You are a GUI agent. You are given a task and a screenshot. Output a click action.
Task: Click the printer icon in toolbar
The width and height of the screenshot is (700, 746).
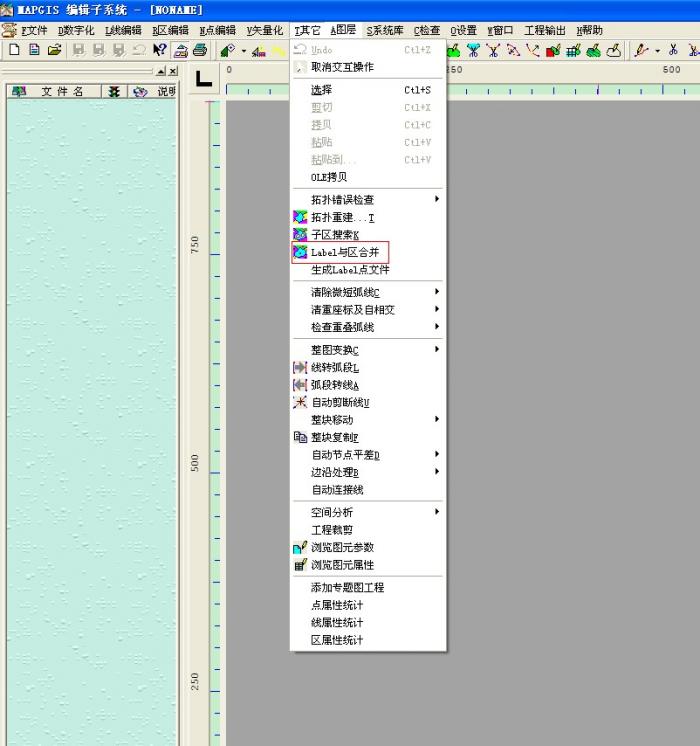pyautogui.click(x=200, y=50)
